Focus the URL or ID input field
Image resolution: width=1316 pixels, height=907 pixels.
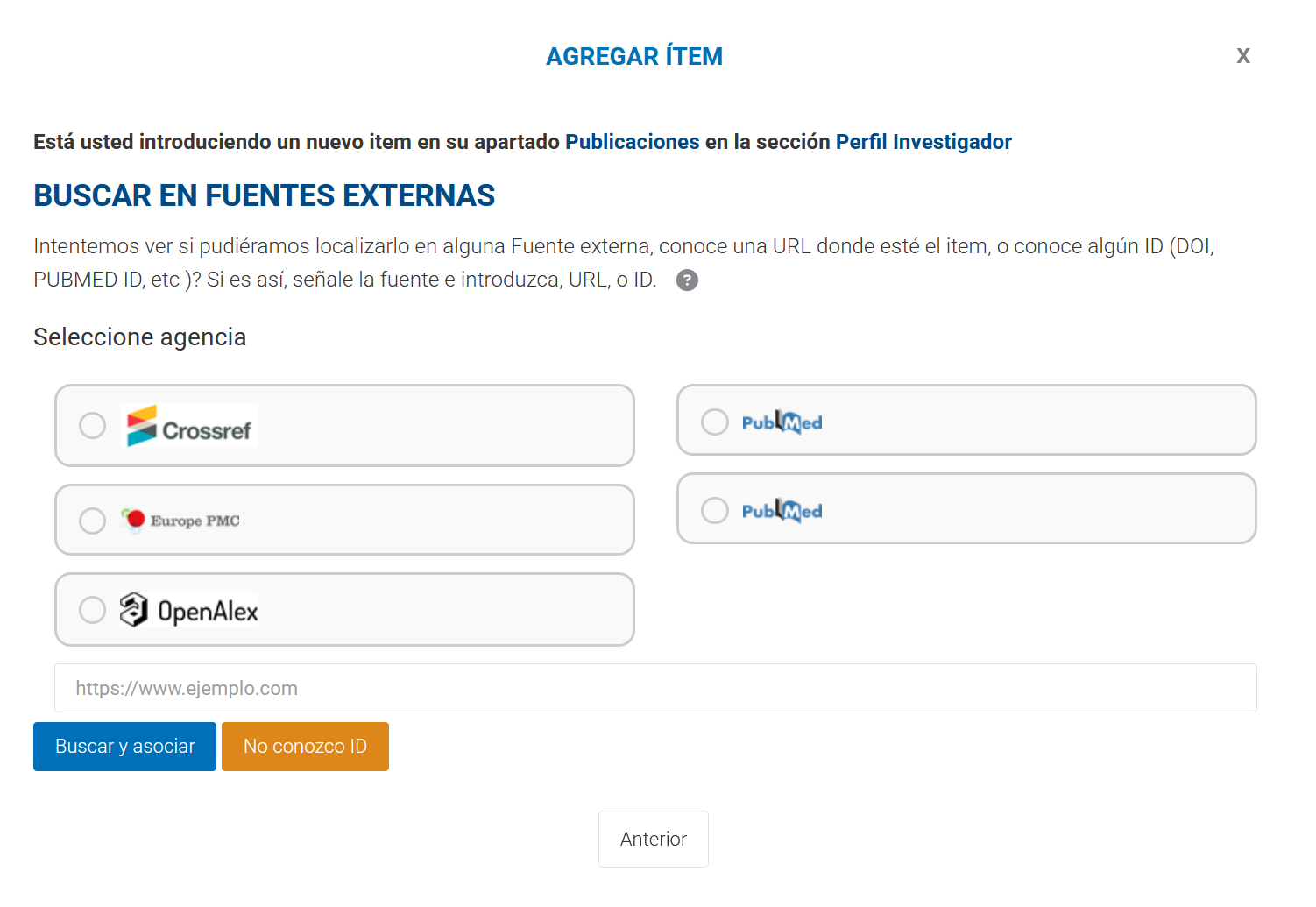(655, 688)
